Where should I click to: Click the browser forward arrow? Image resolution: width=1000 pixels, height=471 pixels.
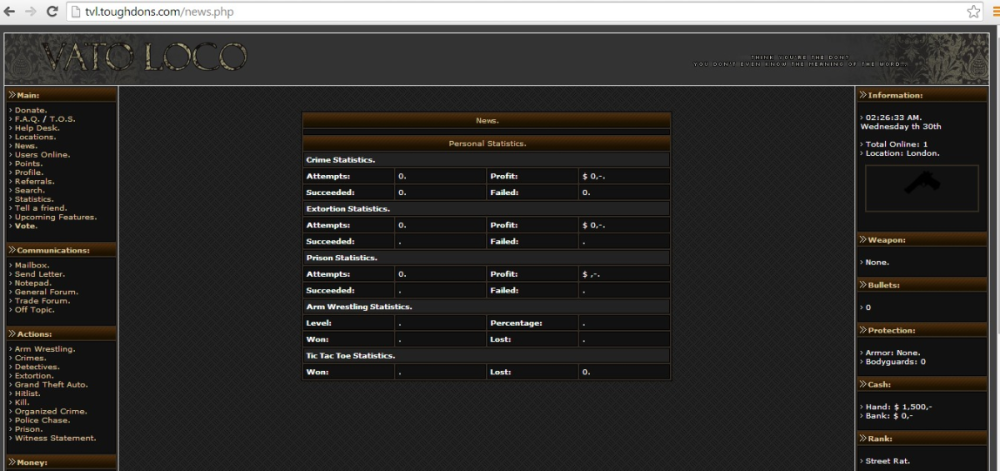click(x=31, y=11)
